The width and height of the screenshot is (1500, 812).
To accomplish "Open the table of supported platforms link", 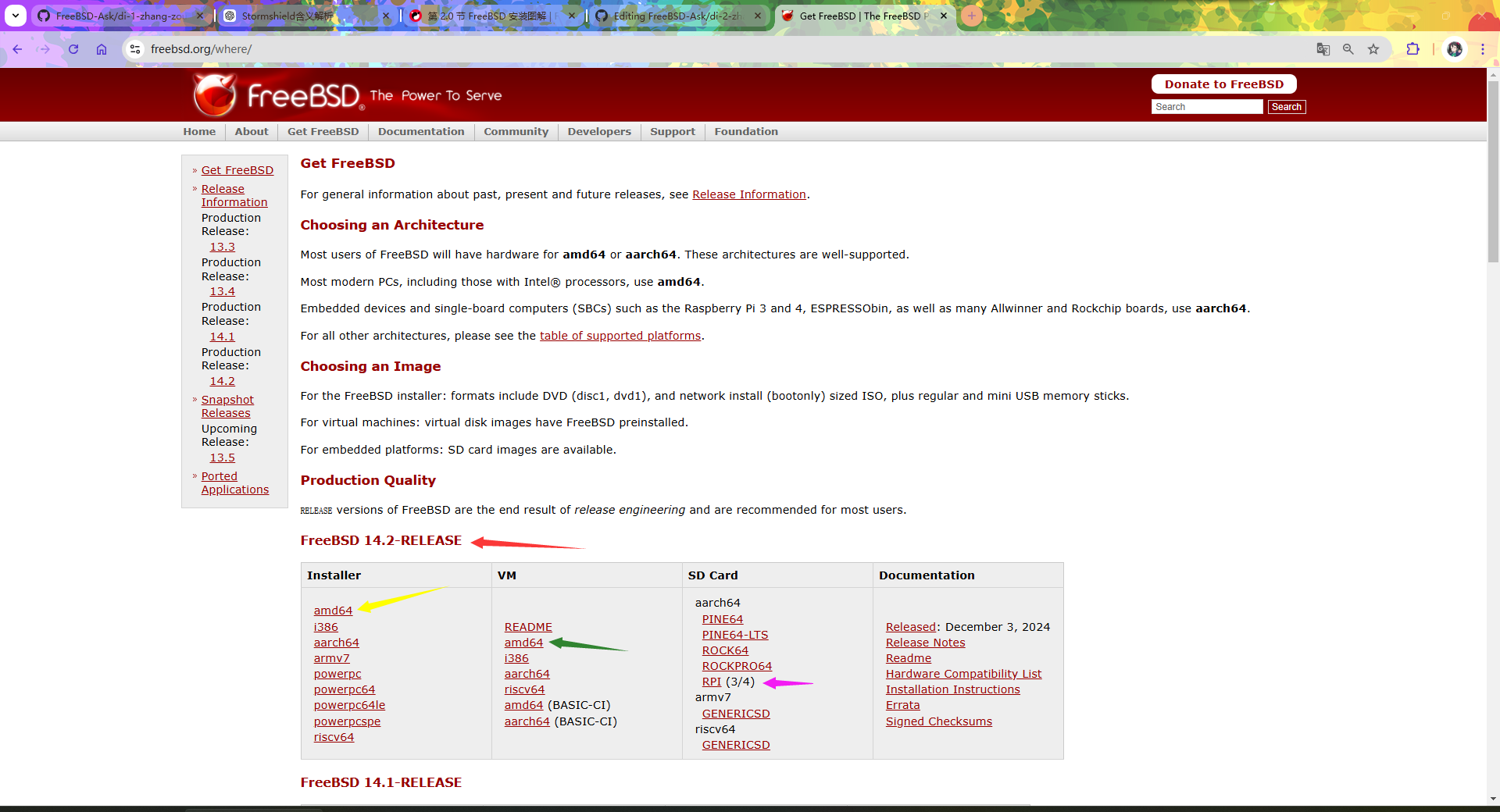I will click(x=620, y=336).
